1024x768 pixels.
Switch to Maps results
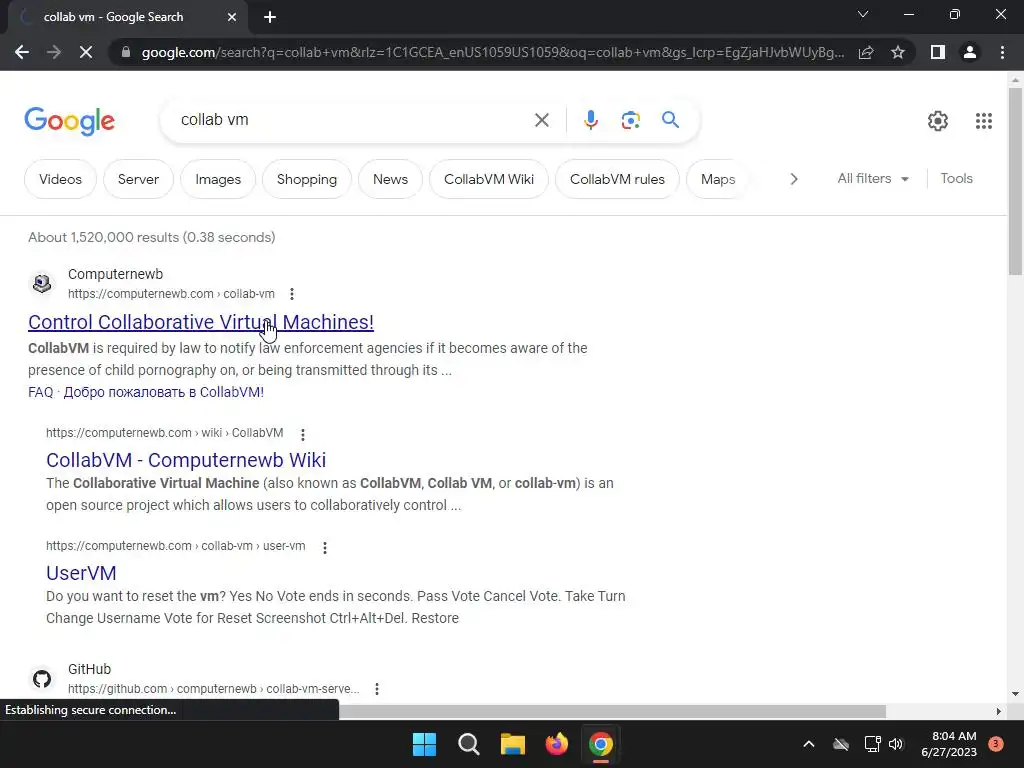coord(718,179)
